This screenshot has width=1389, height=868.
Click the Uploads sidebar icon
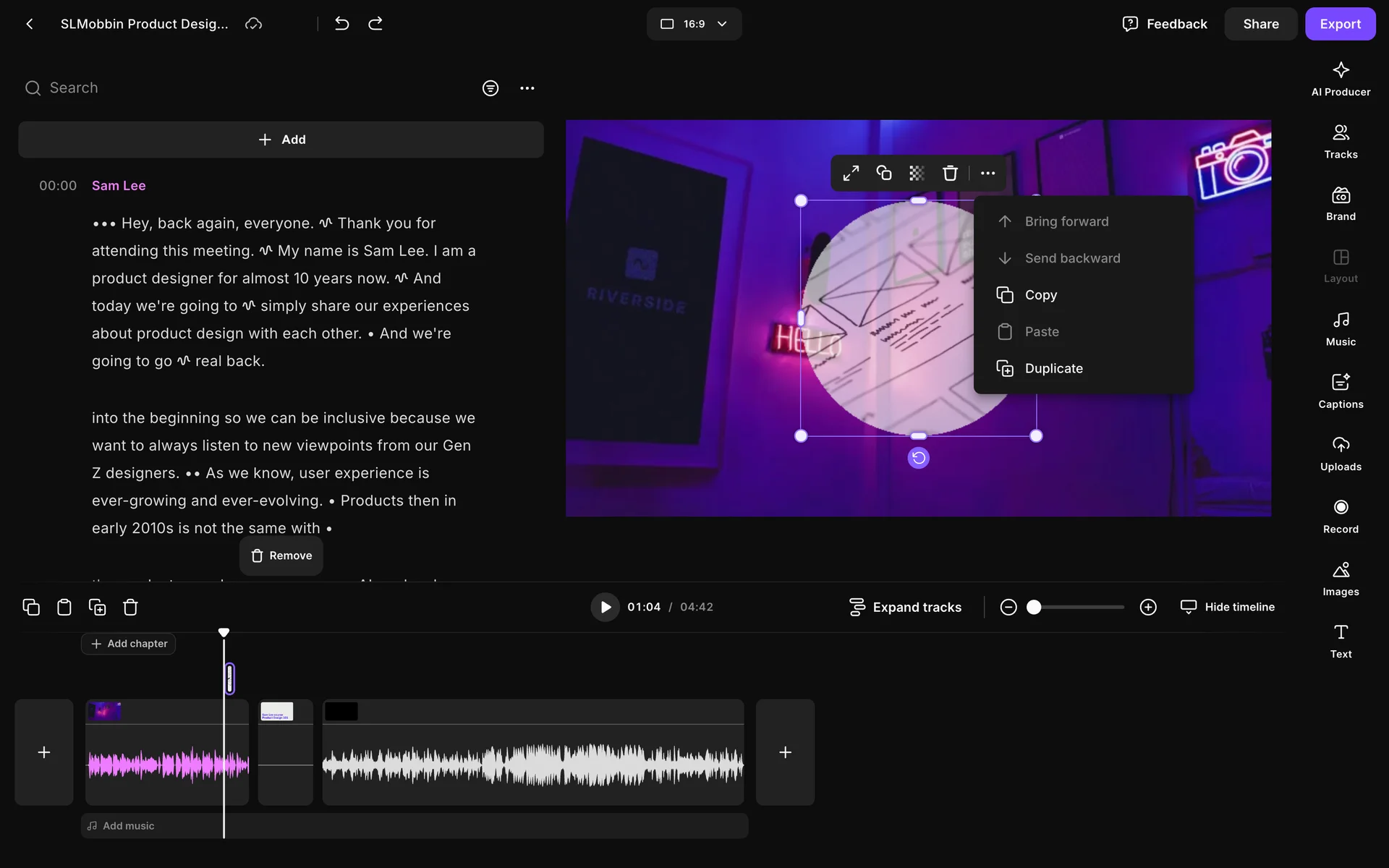[x=1340, y=454]
